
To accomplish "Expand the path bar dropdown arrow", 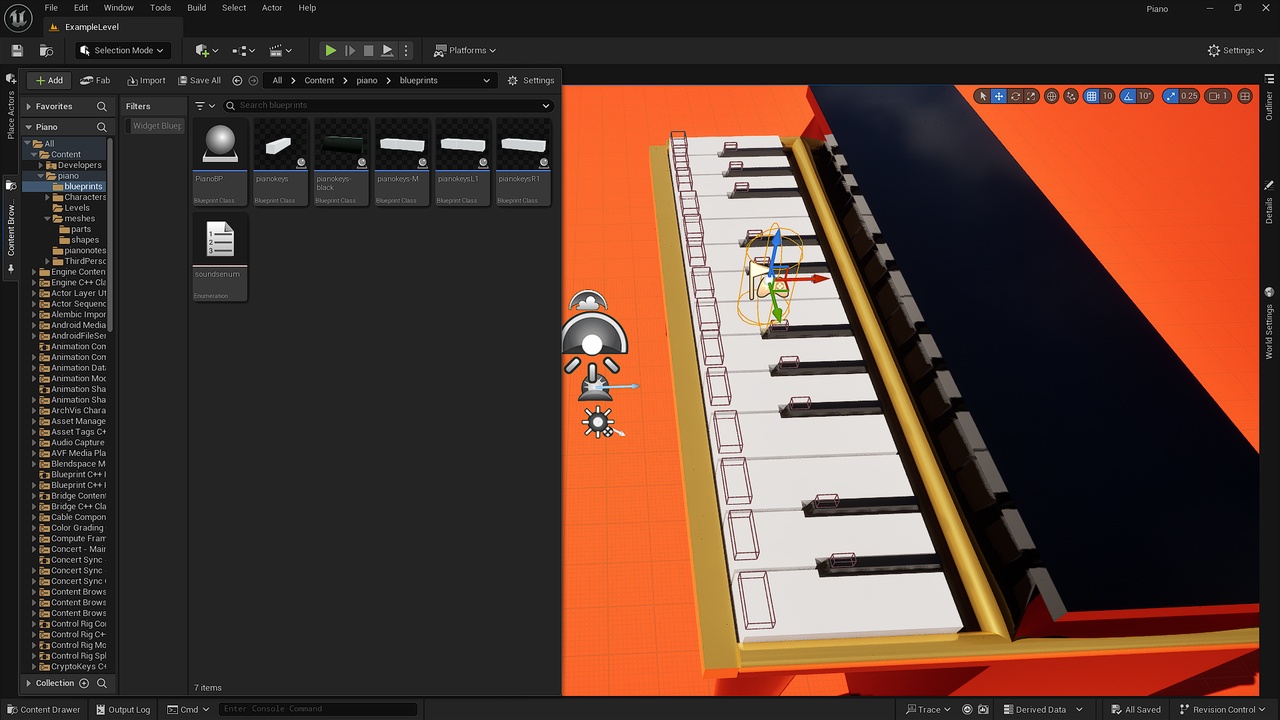I will tap(487, 80).
